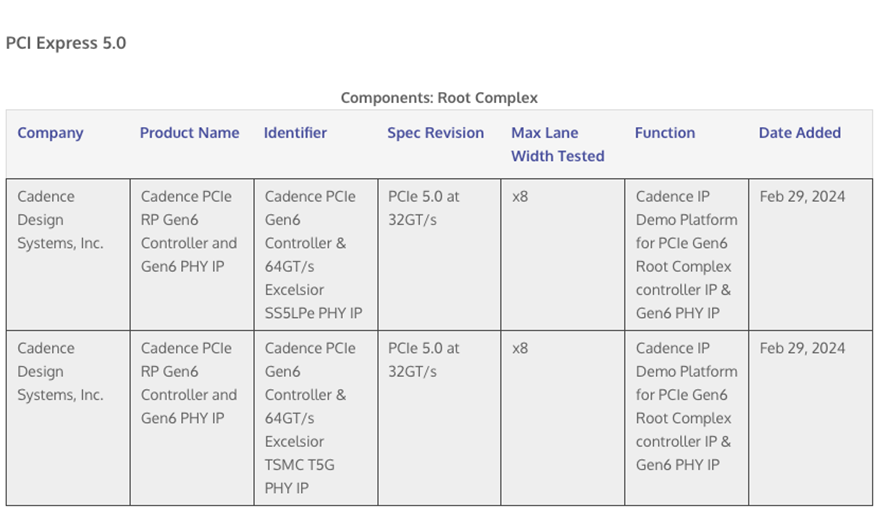Image resolution: width=888 pixels, height=522 pixels.
Task: Click the PCI Express 5.0 heading
Action: (x=66, y=43)
